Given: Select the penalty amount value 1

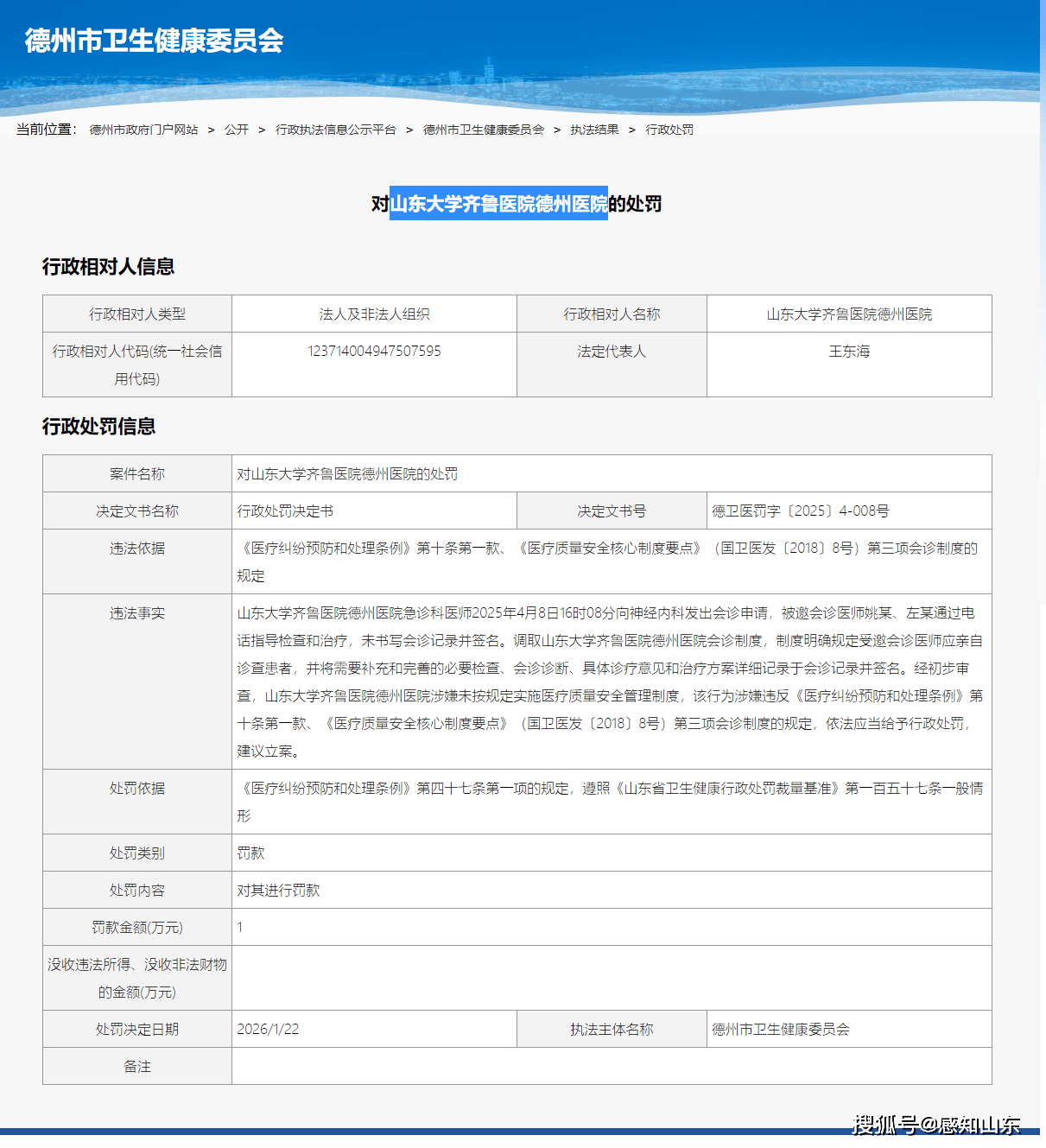Looking at the screenshot, I should click(242, 927).
